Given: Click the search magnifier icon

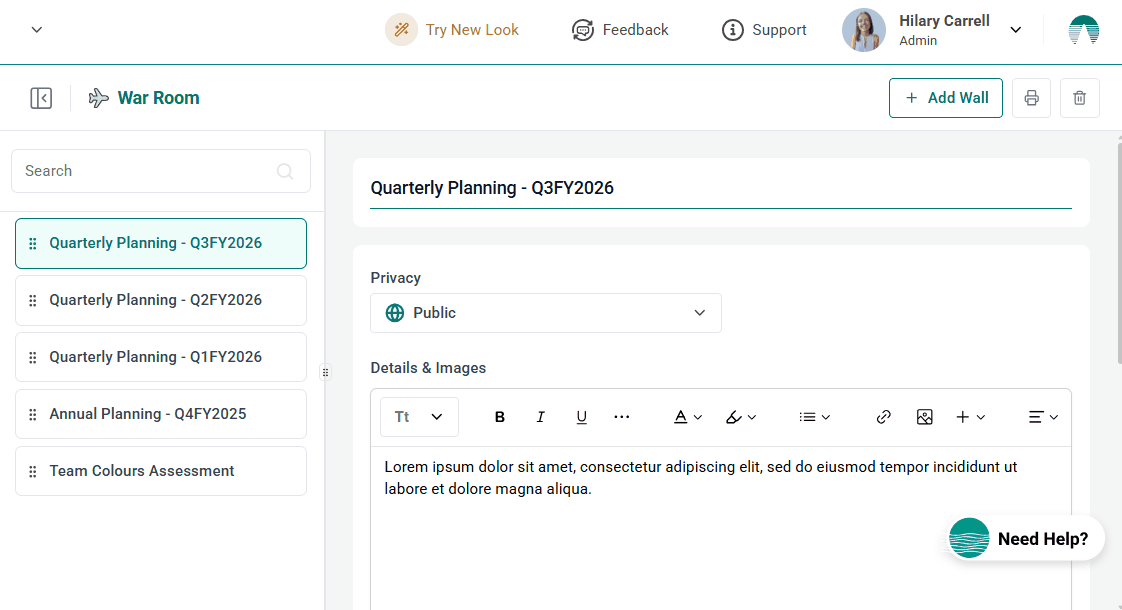Looking at the screenshot, I should coord(285,171).
